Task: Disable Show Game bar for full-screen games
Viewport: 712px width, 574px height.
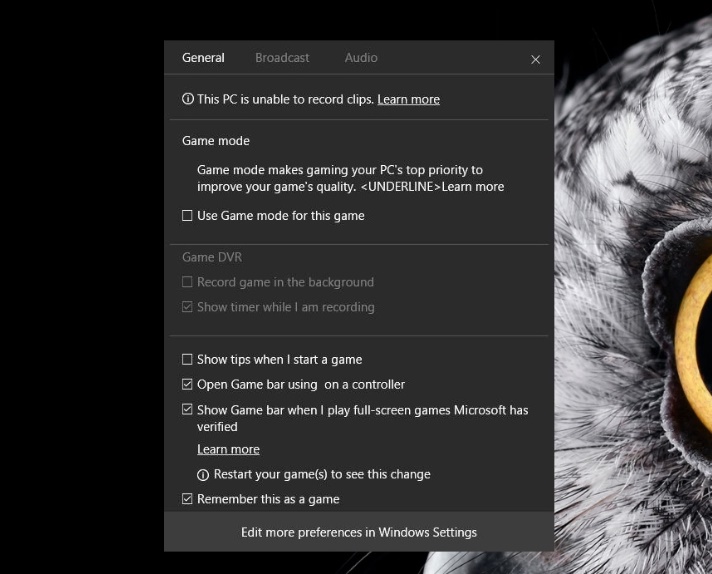Action: [187, 410]
